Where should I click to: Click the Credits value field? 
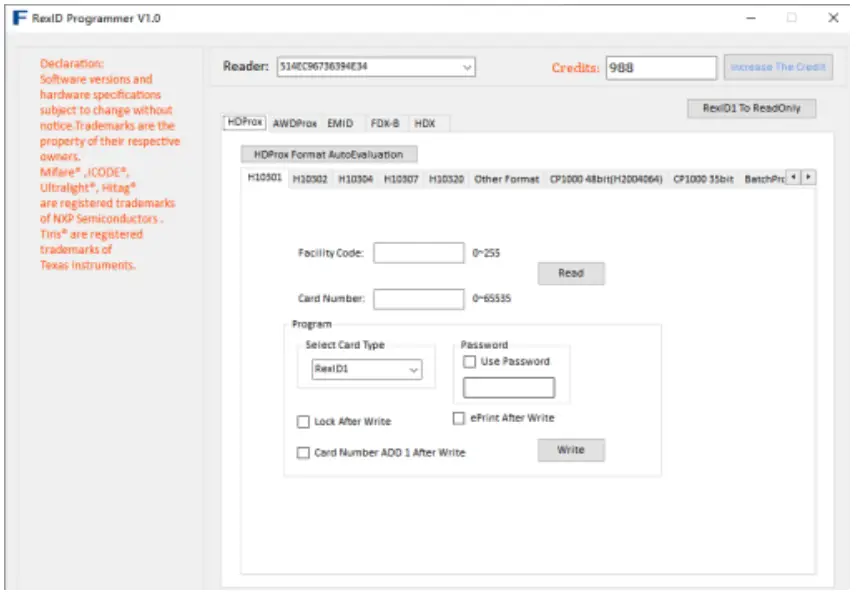[661, 68]
